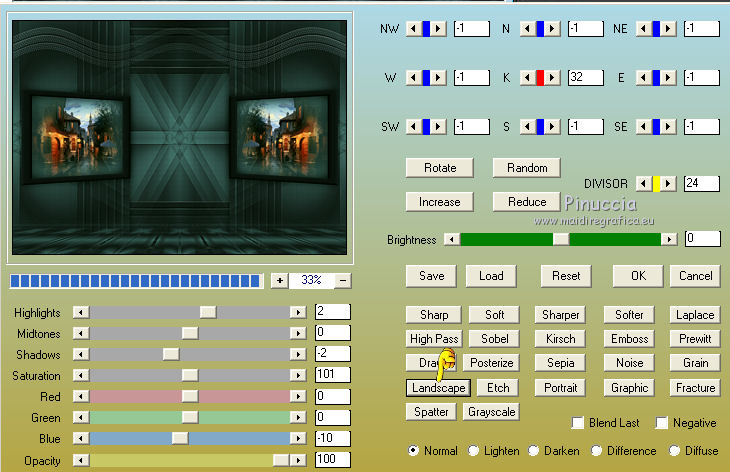Click the SE right arrow stepper
Viewport: 730px width, 472px height.
click(x=668, y=126)
